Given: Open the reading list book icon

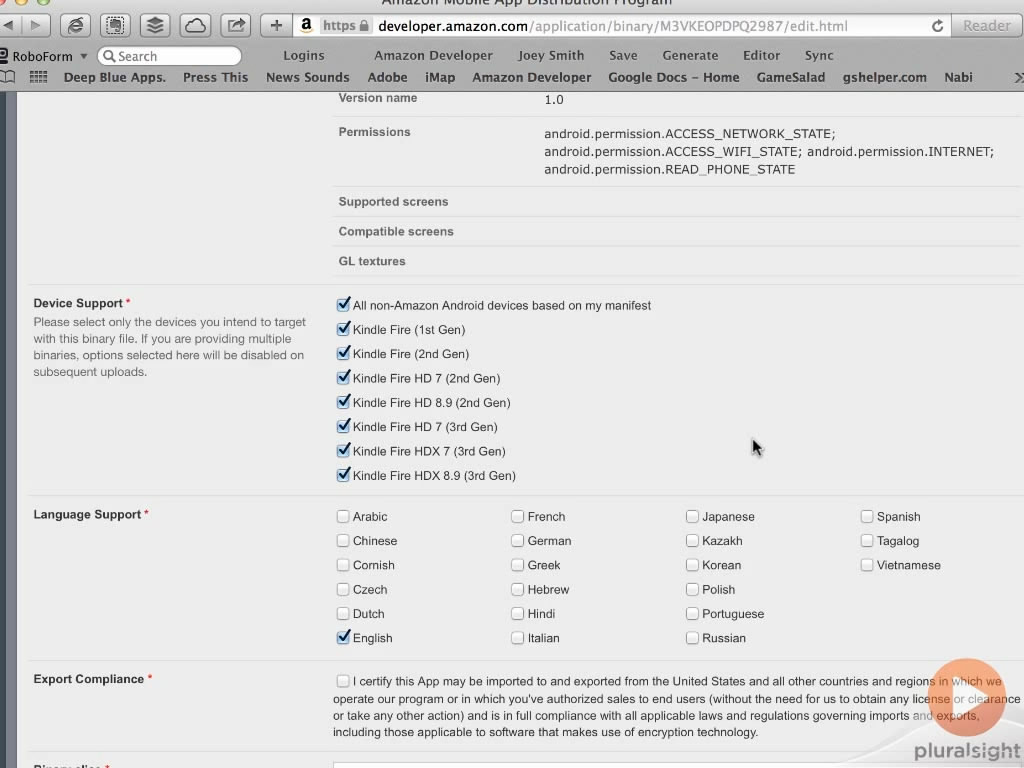Looking at the screenshot, I should pyautogui.click(x=8, y=77).
